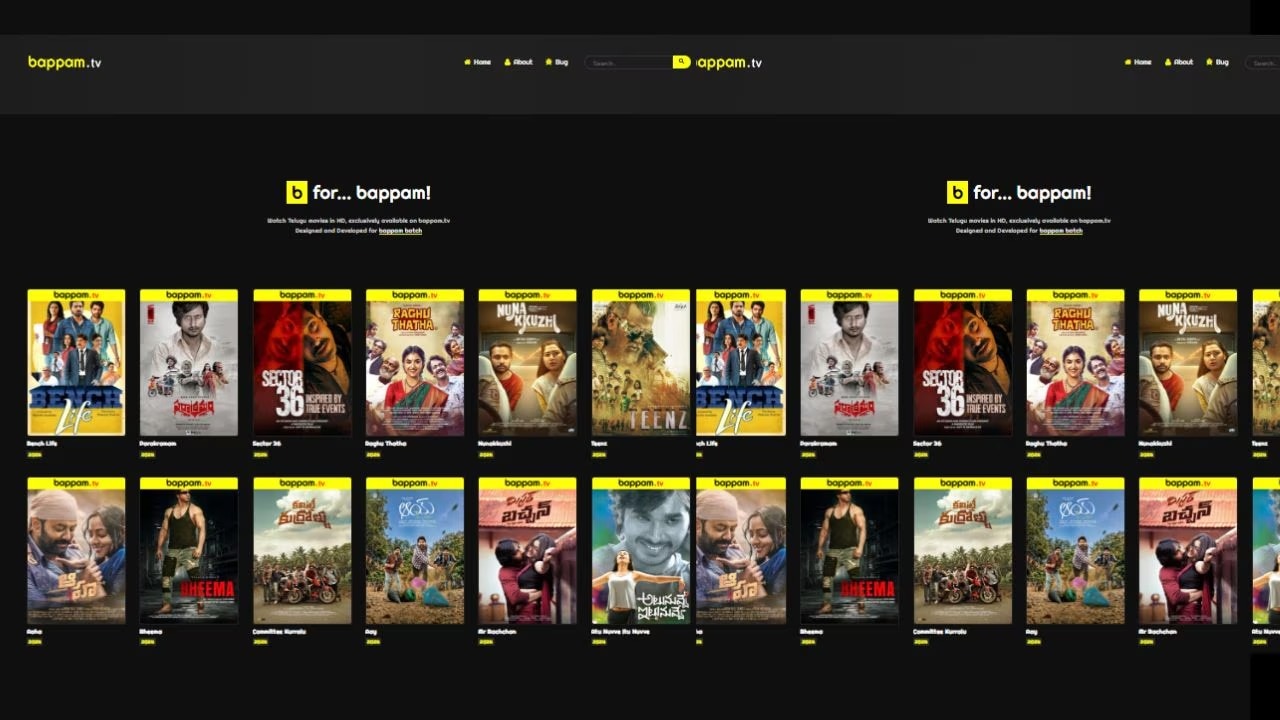
Task: Open the Bug menu item in the right navbar
Action: (1217, 62)
